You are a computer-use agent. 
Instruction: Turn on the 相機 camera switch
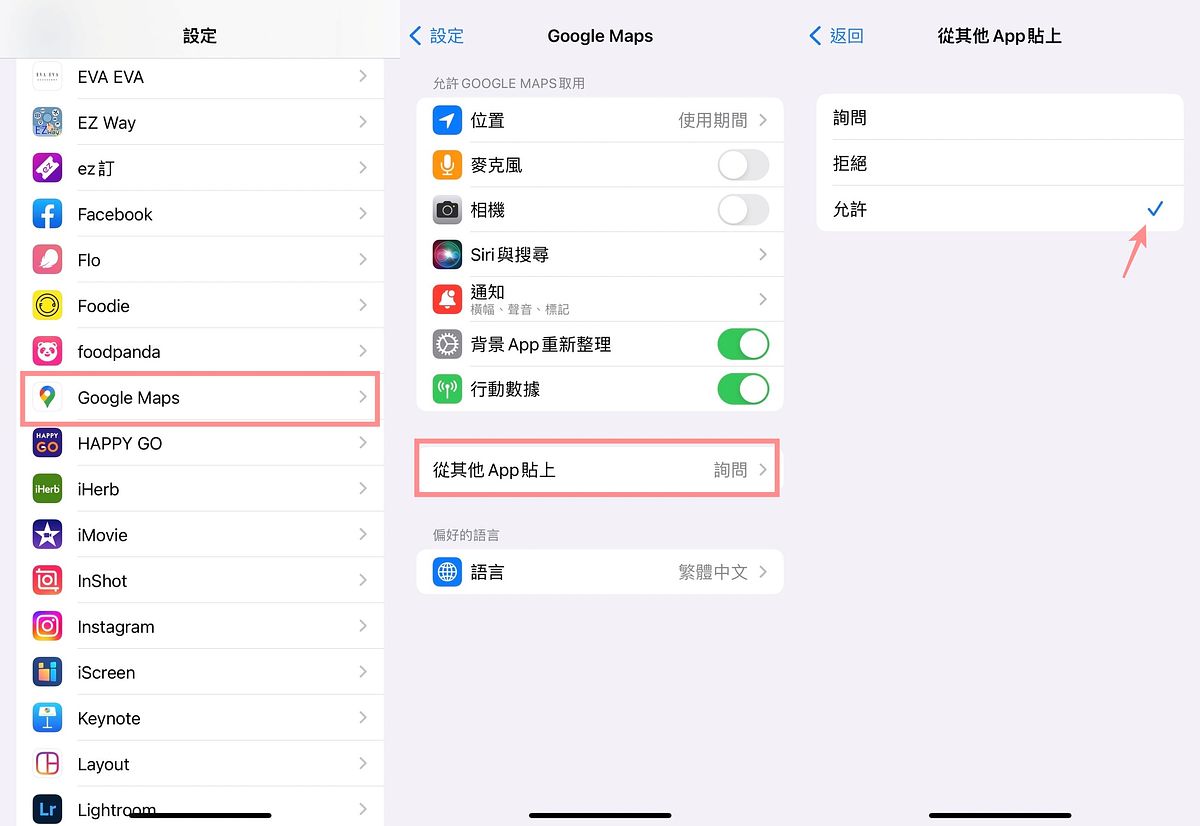pos(743,210)
